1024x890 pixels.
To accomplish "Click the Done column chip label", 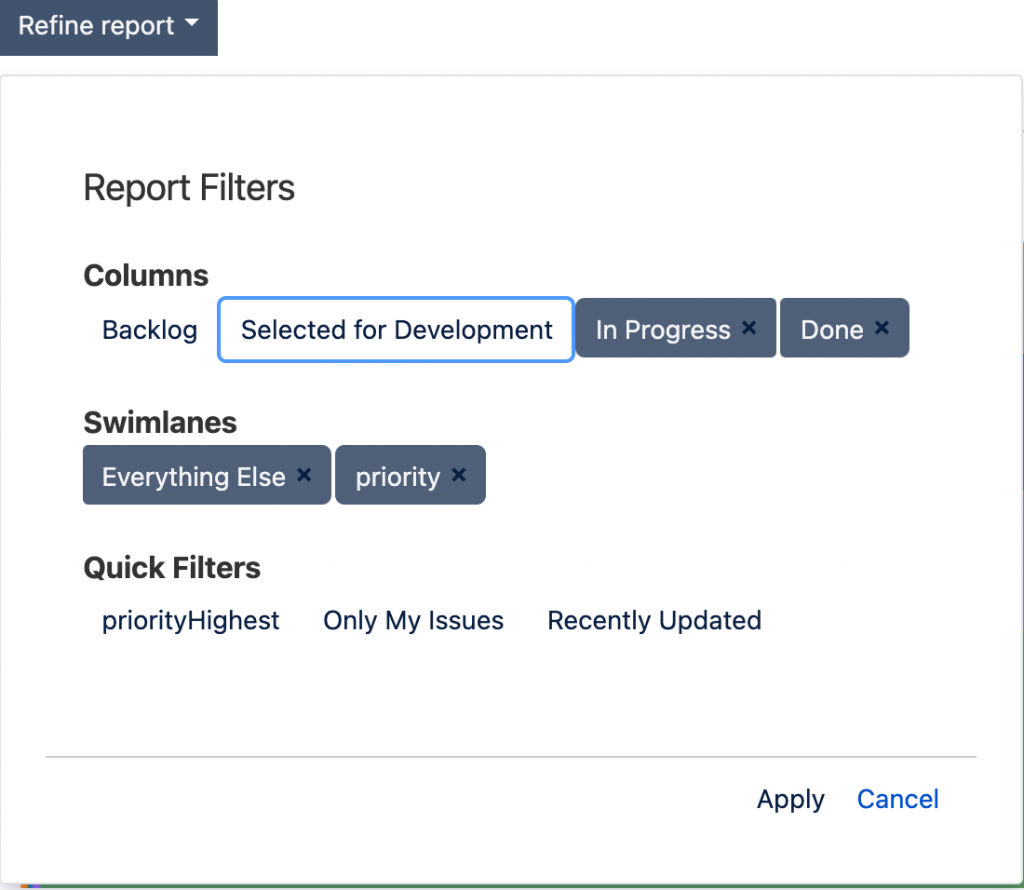I will [x=831, y=330].
